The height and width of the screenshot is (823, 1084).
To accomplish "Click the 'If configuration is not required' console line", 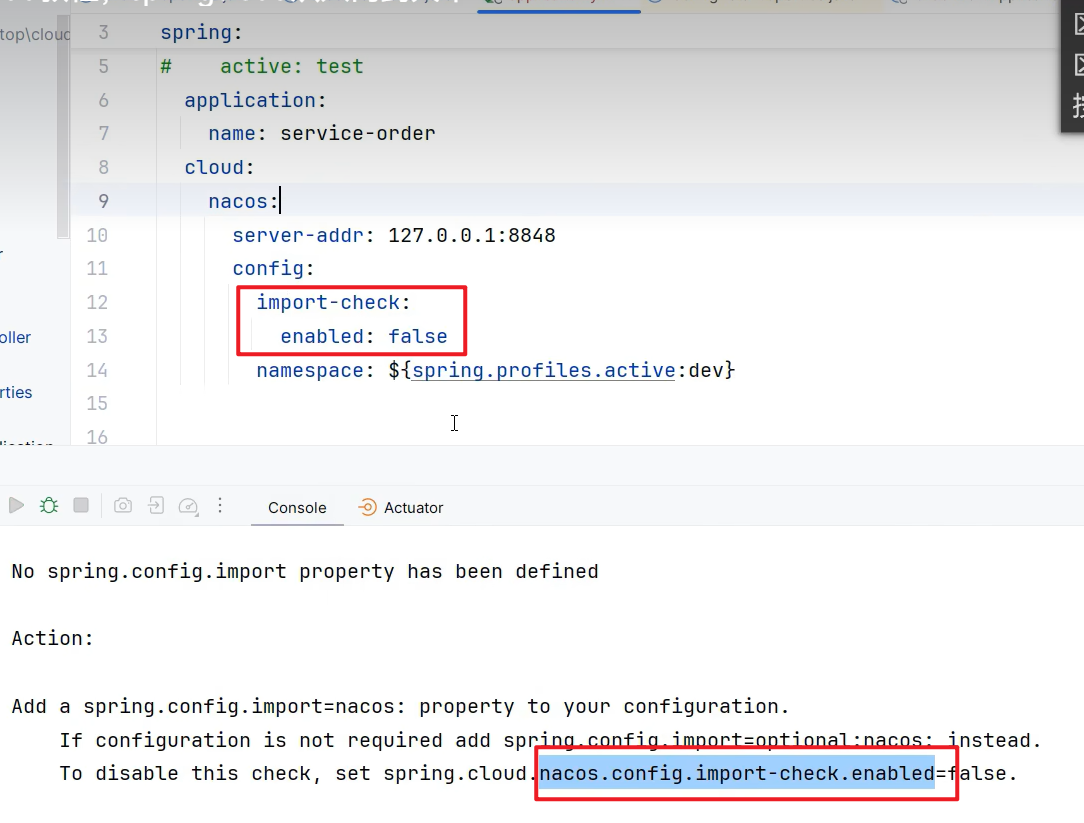I will [x=550, y=740].
